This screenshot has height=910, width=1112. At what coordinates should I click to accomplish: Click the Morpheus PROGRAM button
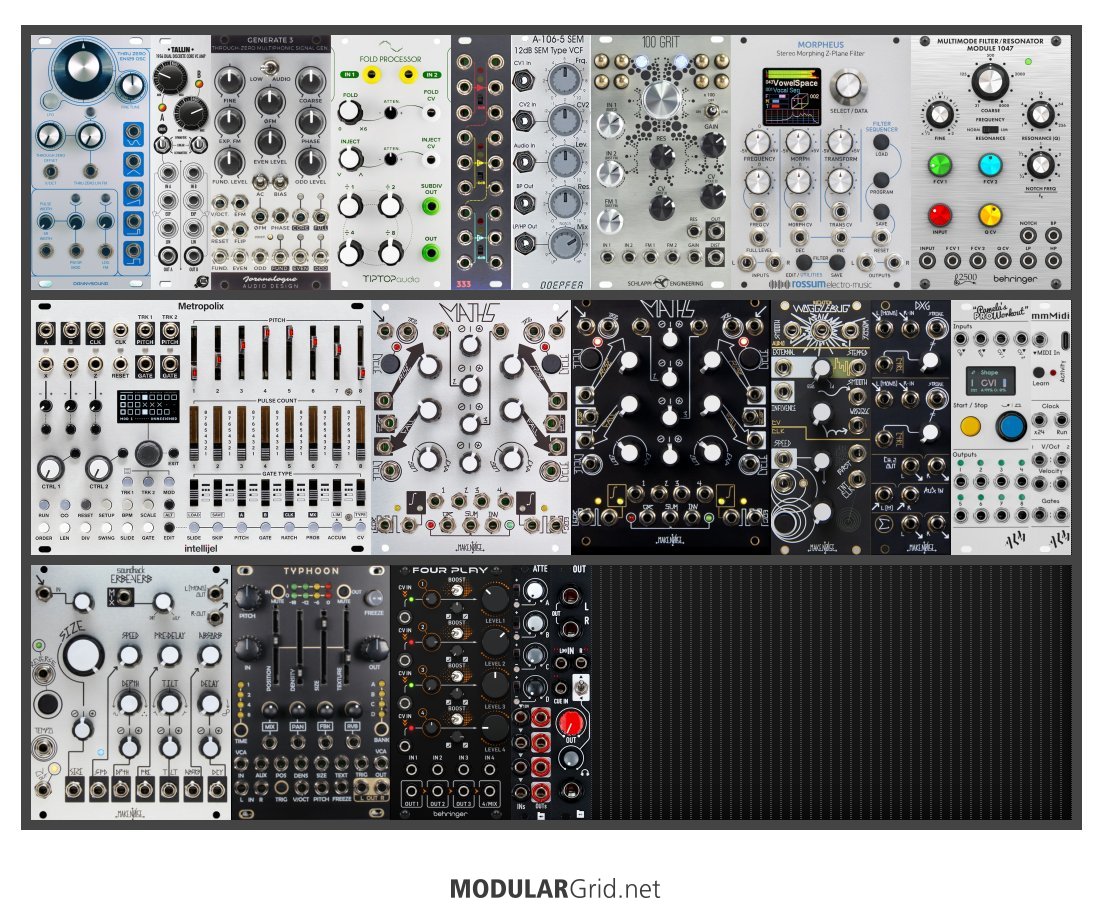[882, 179]
